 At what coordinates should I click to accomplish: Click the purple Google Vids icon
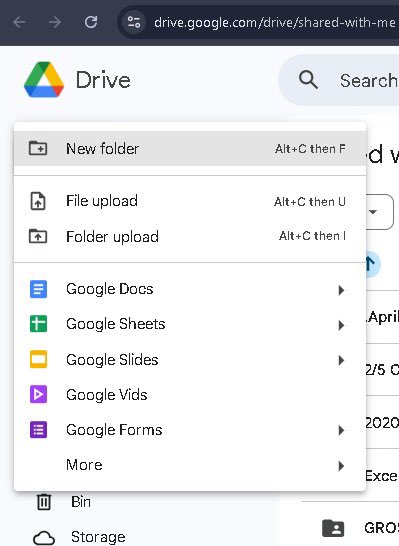(38, 395)
